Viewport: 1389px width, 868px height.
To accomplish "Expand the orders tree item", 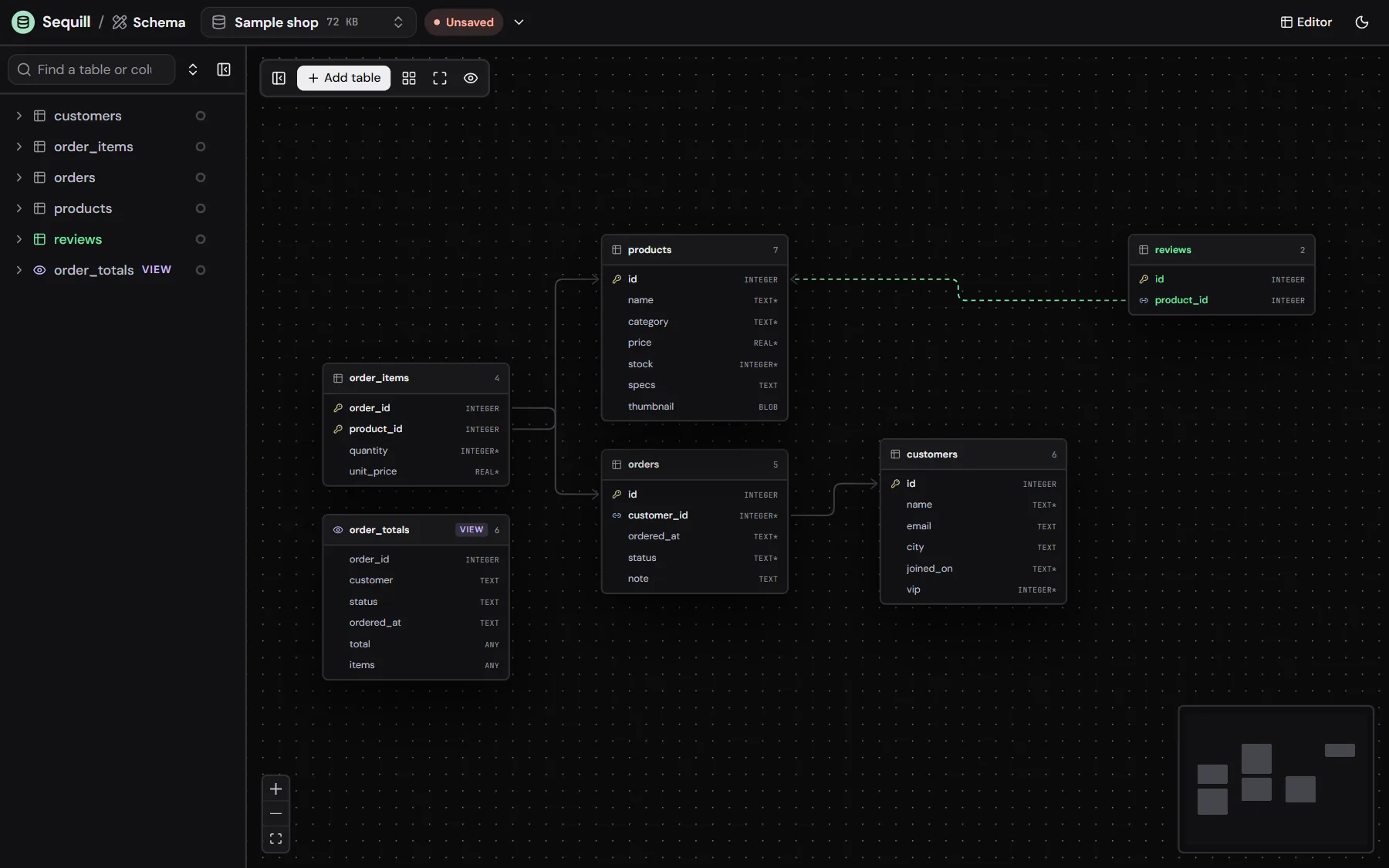I will [x=19, y=177].
